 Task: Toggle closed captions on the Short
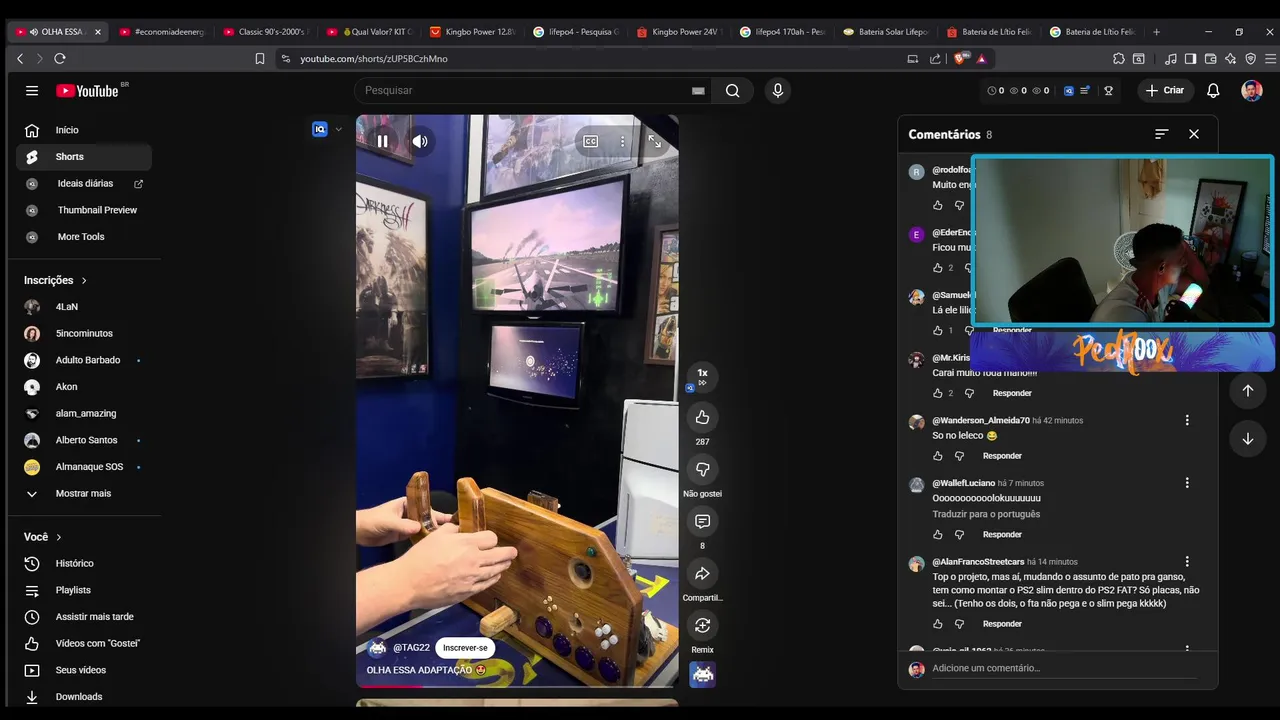click(591, 142)
